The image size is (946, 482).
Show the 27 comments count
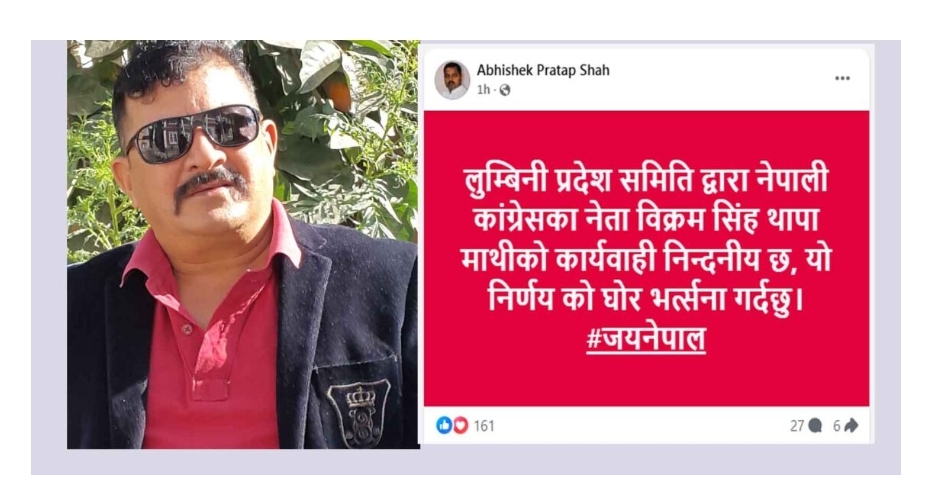point(797,426)
